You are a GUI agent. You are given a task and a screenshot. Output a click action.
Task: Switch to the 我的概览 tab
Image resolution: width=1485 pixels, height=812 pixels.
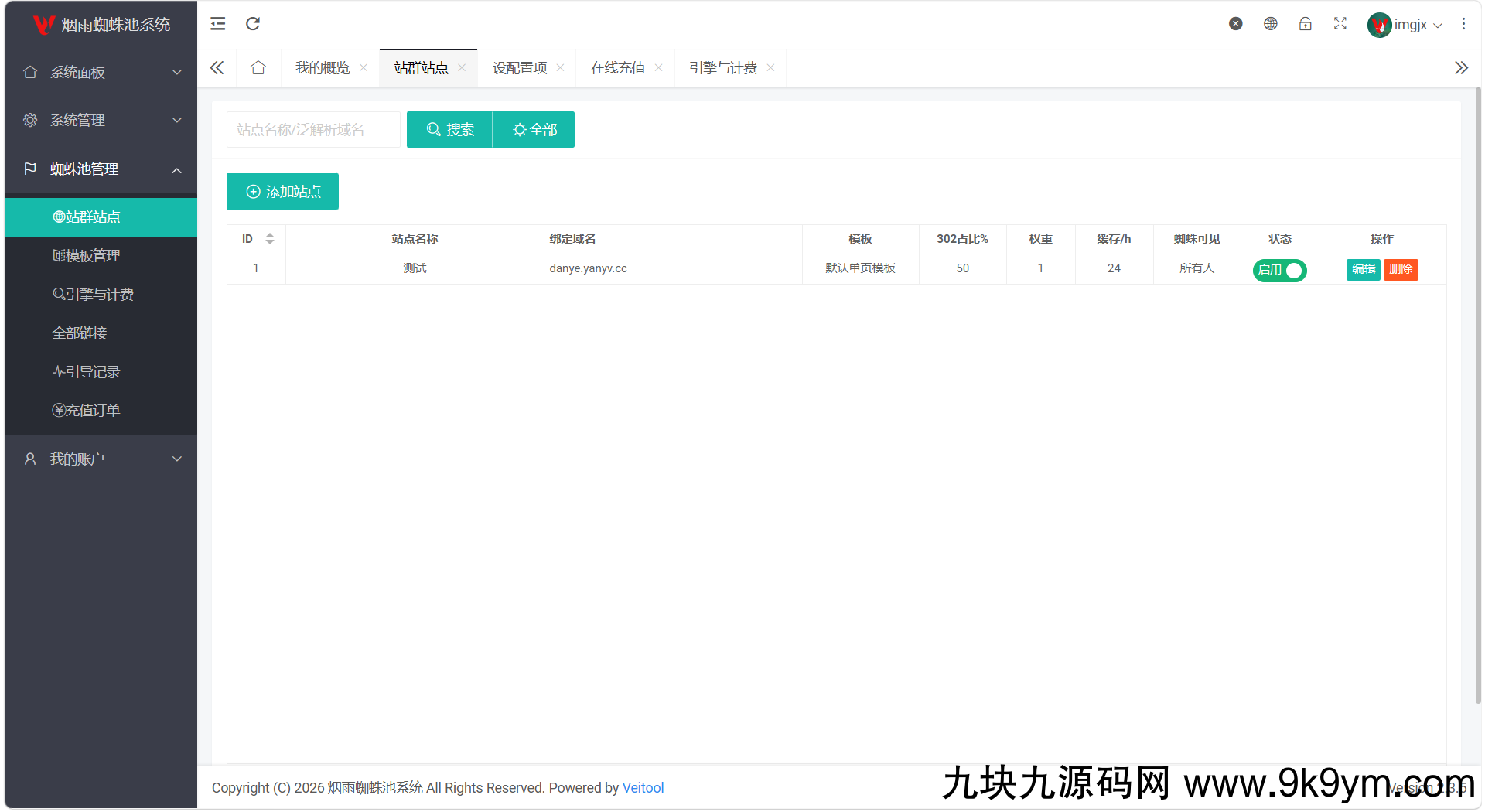[x=323, y=68]
